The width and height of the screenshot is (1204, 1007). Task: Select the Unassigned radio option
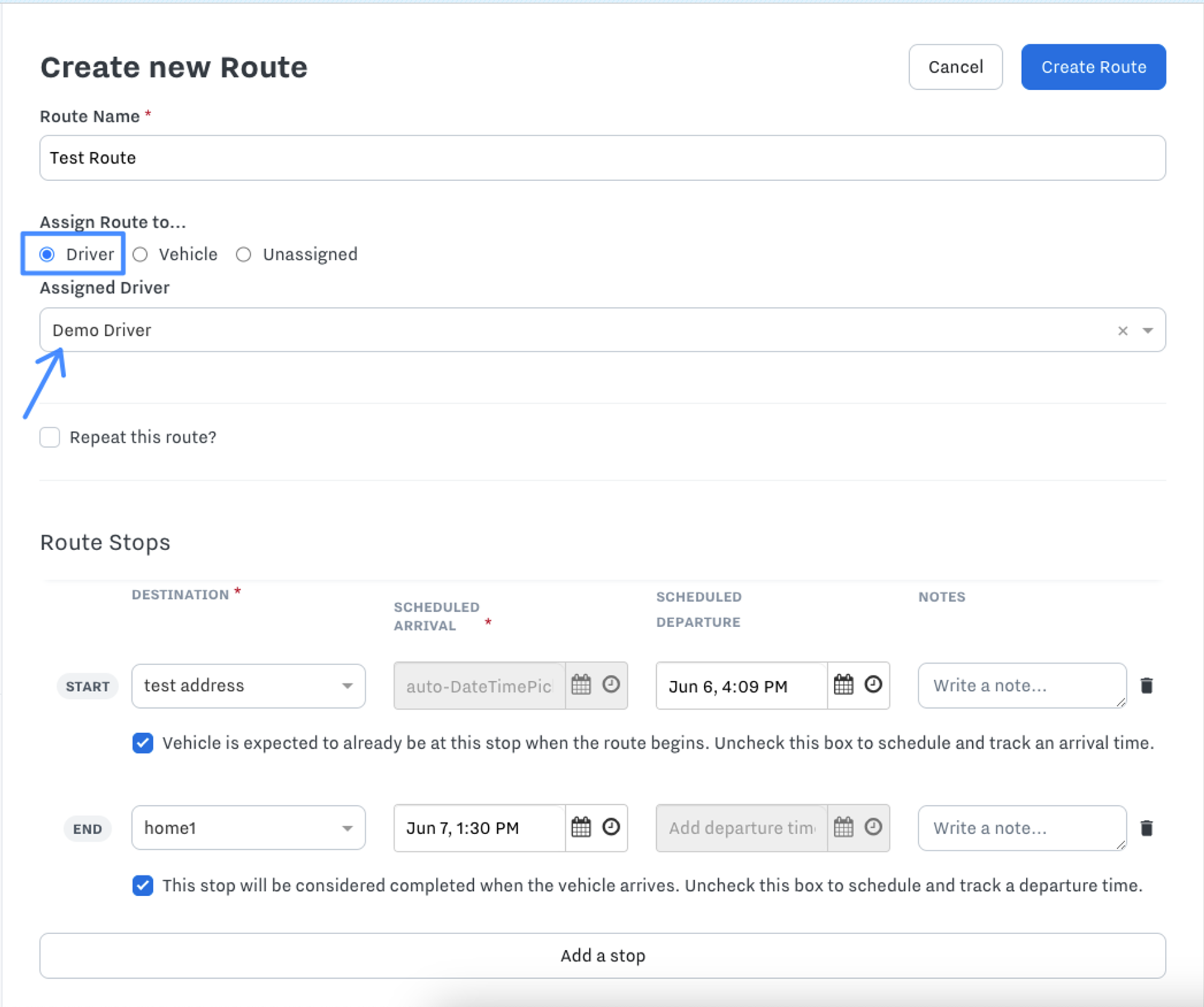(x=244, y=255)
